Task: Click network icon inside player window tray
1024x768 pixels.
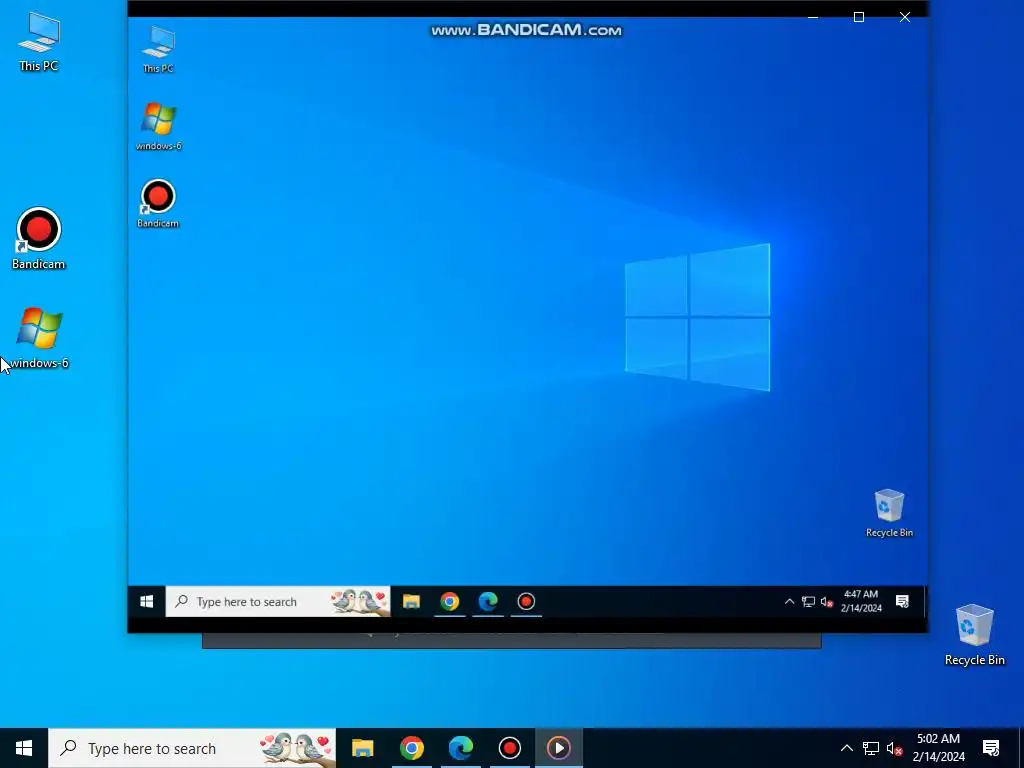Action: 808,601
